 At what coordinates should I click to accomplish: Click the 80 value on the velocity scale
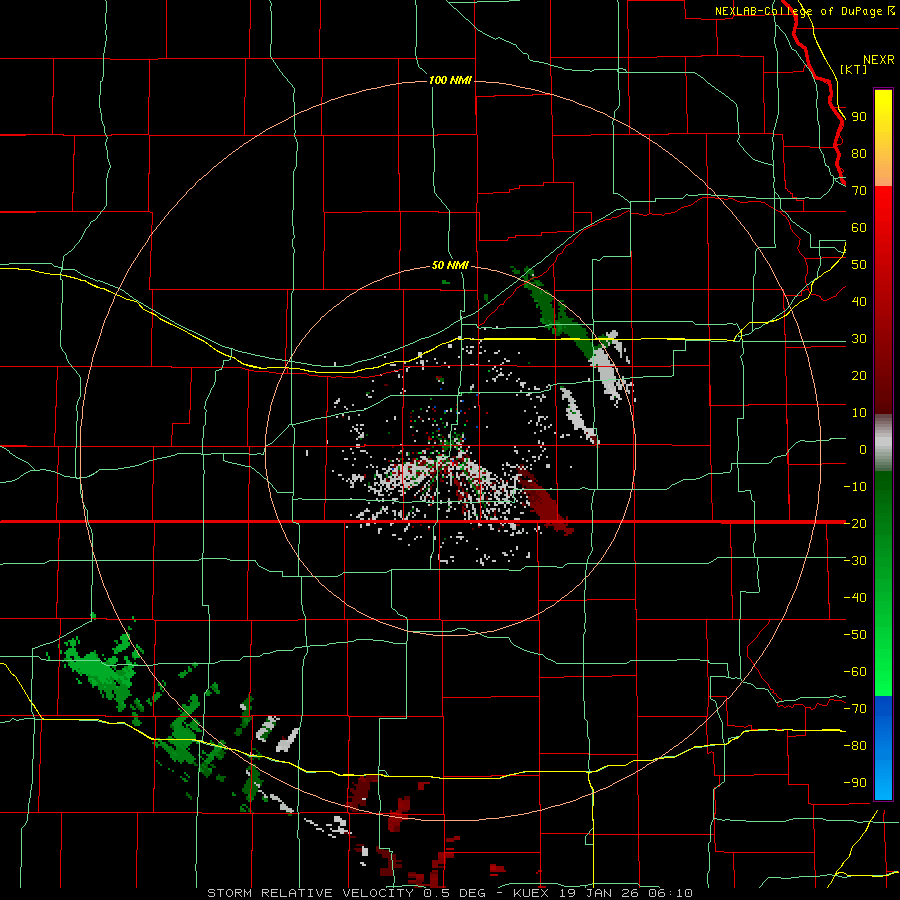859,153
